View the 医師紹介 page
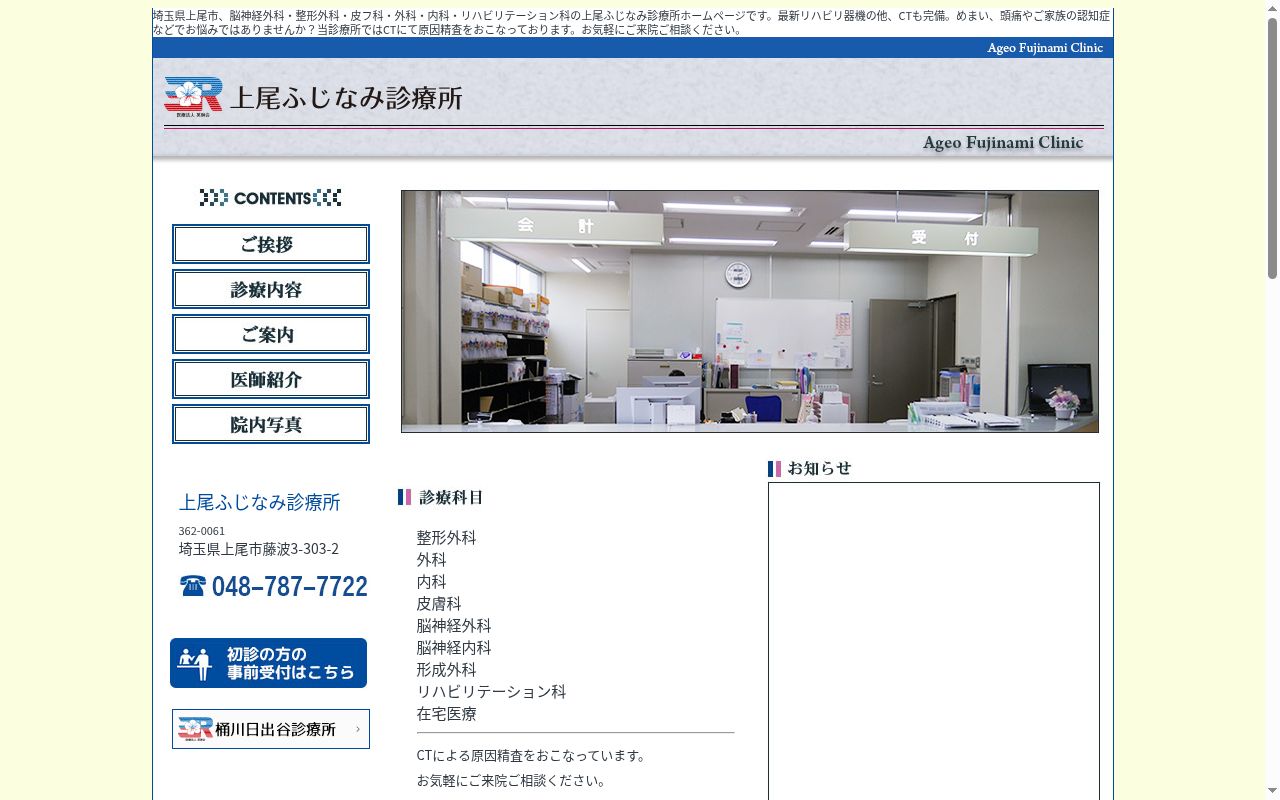1280x800 pixels. pyautogui.click(x=271, y=379)
